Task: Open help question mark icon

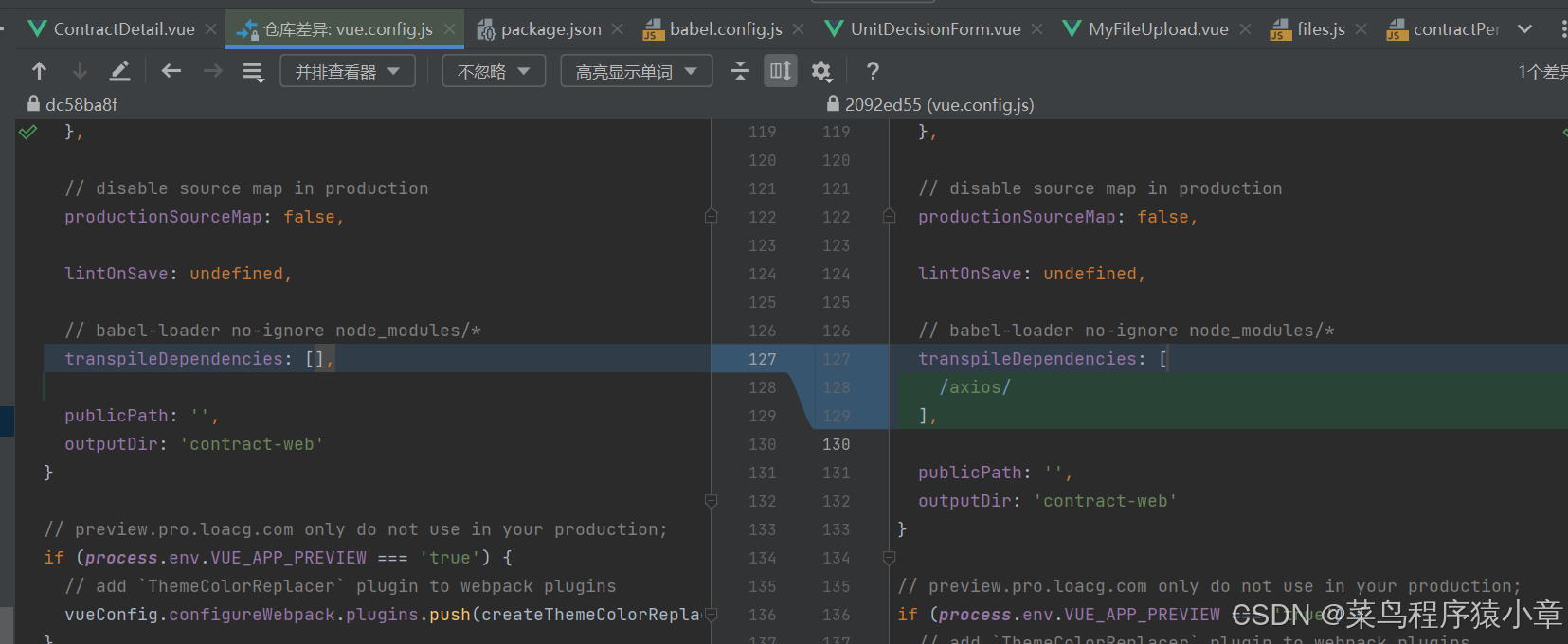Action: point(873,71)
